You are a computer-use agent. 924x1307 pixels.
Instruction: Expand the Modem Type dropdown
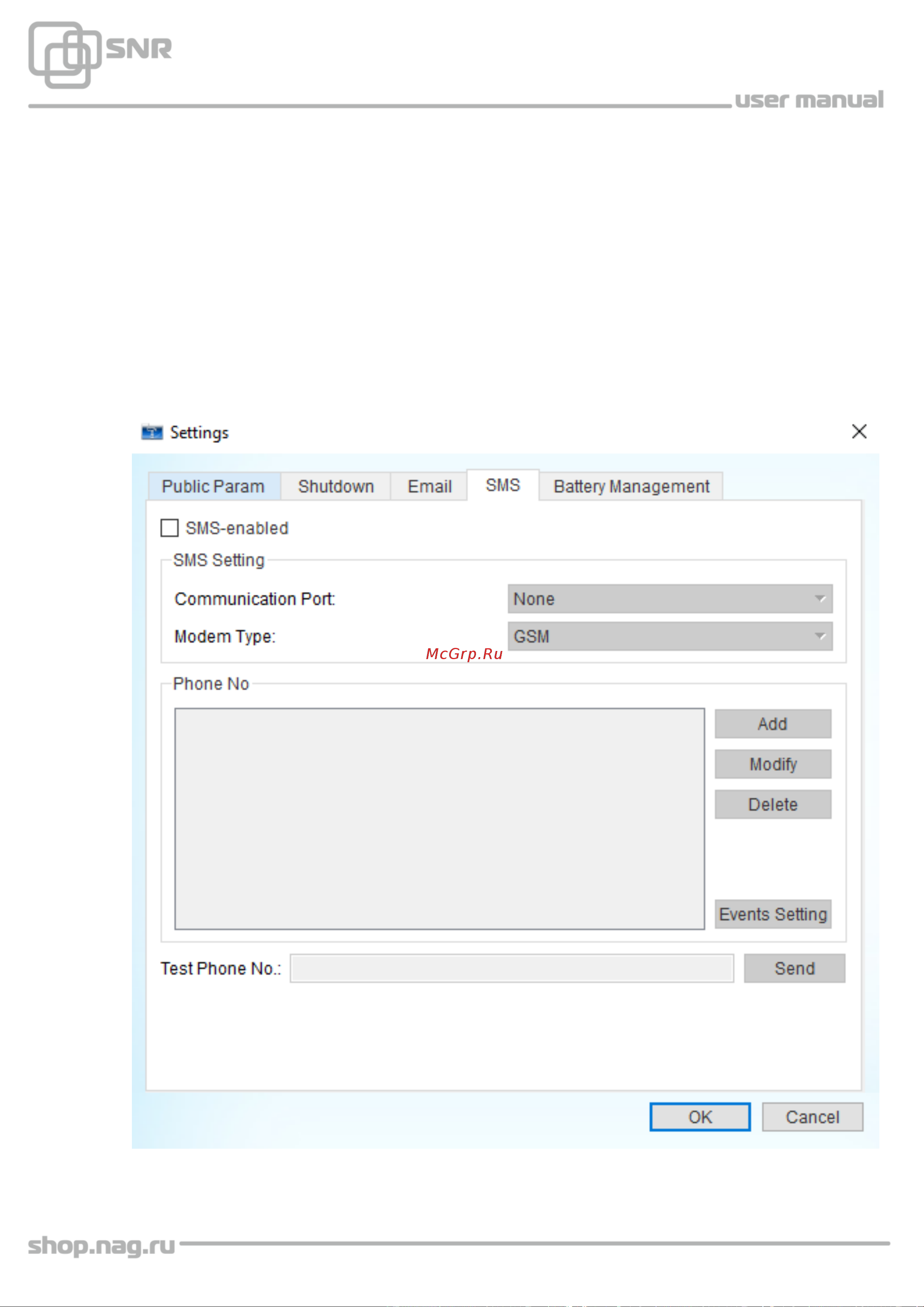pos(670,636)
